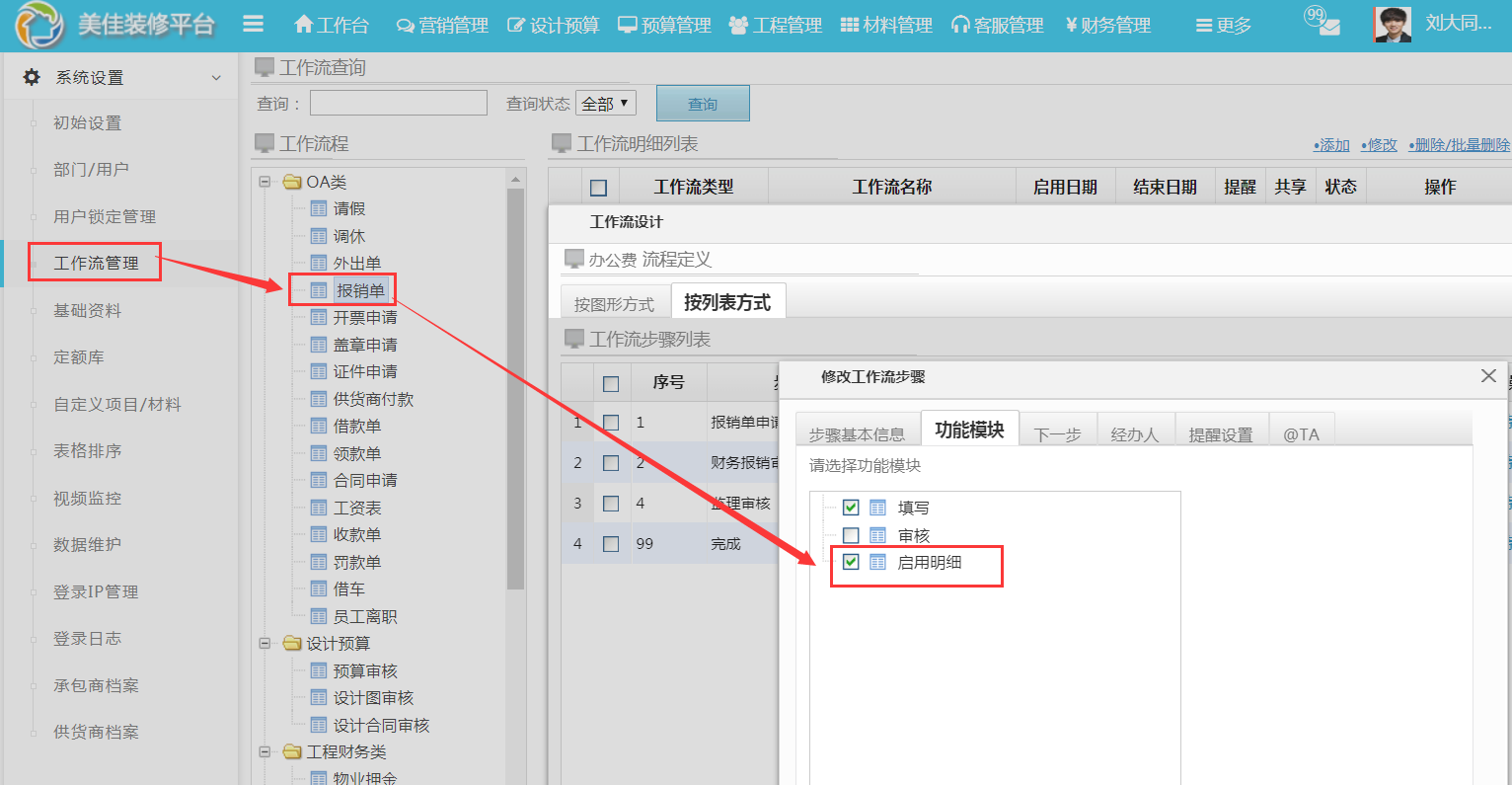Toggle the select-all checkbox in 工作流明细列表 header

(x=598, y=188)
